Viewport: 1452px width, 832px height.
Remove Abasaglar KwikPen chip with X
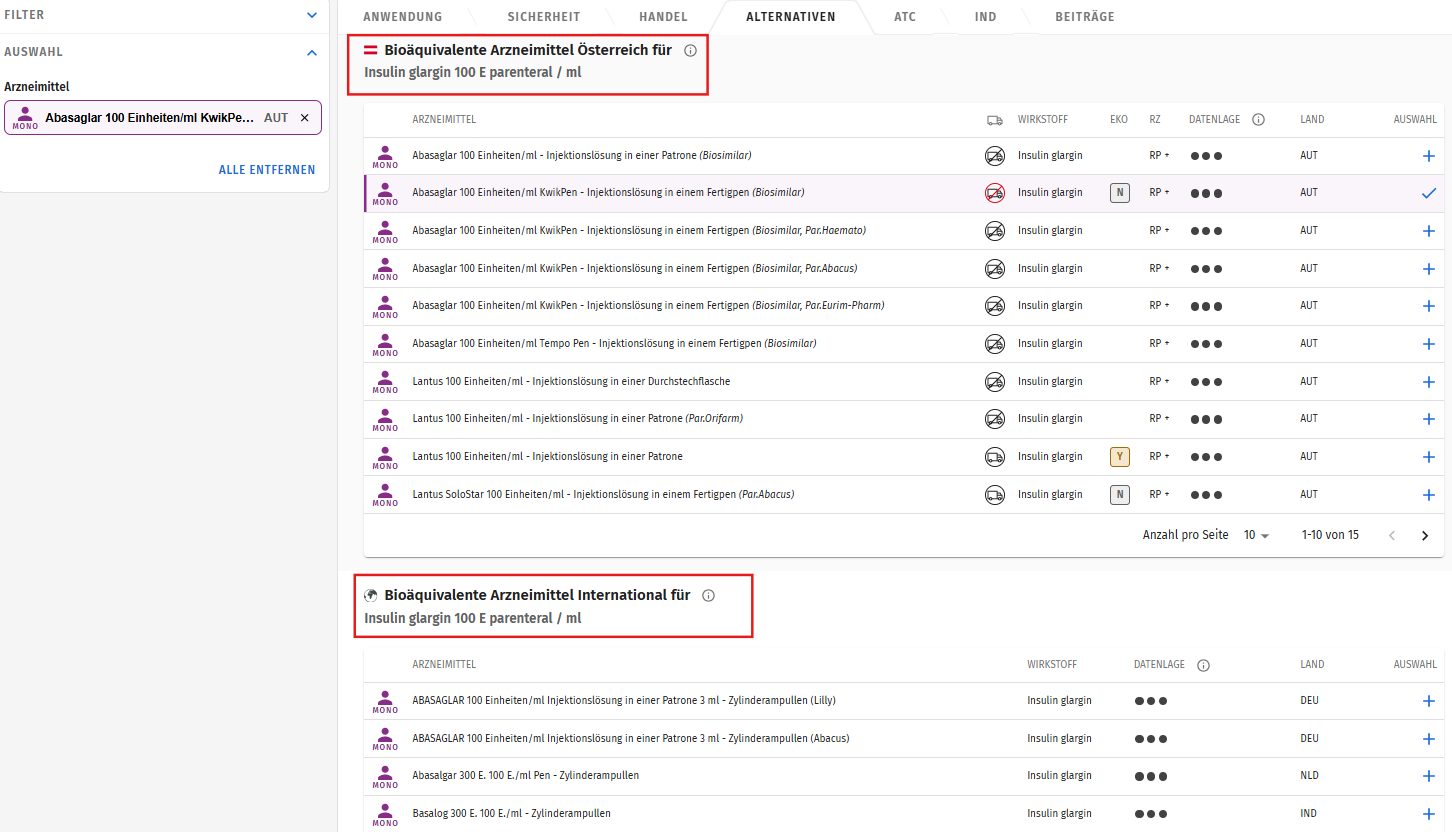pyautogui.click(x=305, y=117)
